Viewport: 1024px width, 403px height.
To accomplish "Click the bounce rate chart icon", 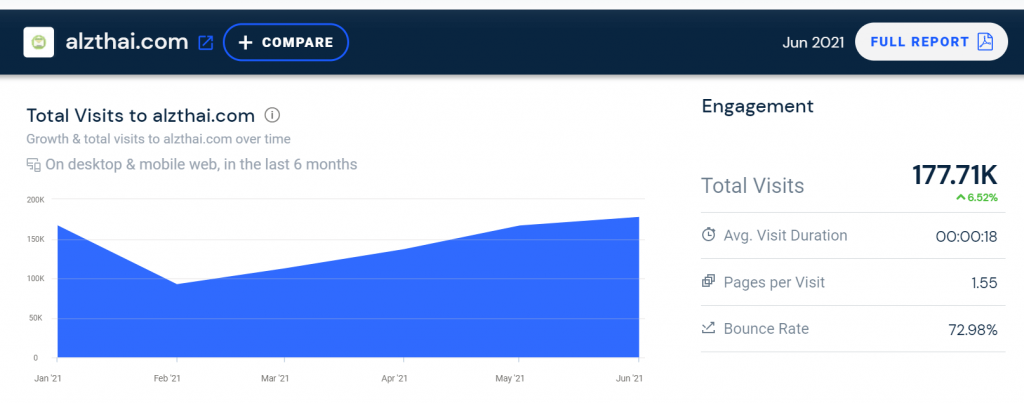I will point(709,328).
